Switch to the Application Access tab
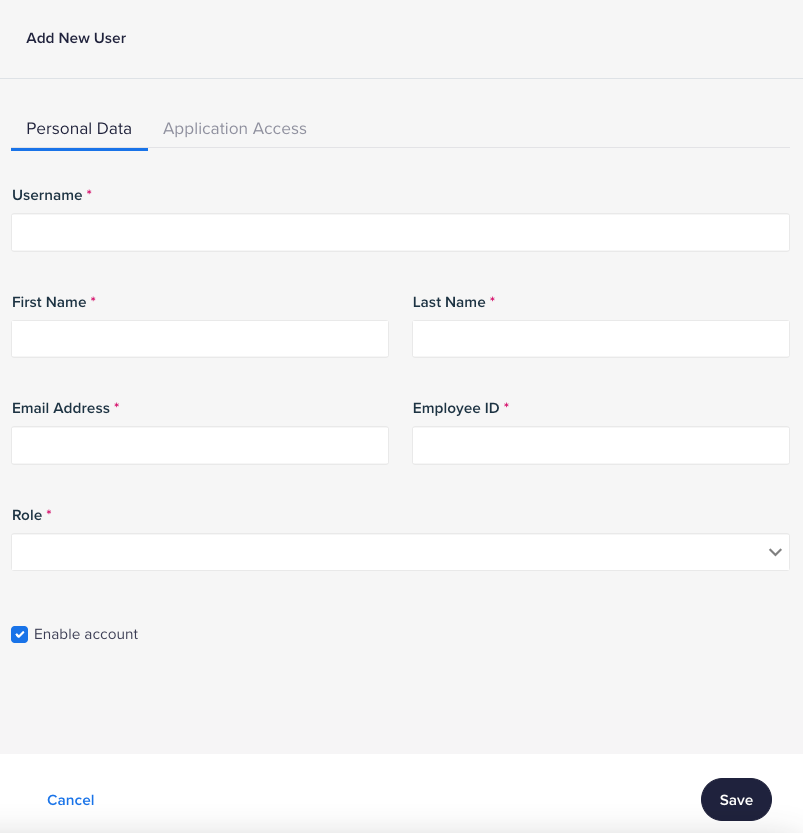This screenshot has height=833, width=803. [234, 129]
